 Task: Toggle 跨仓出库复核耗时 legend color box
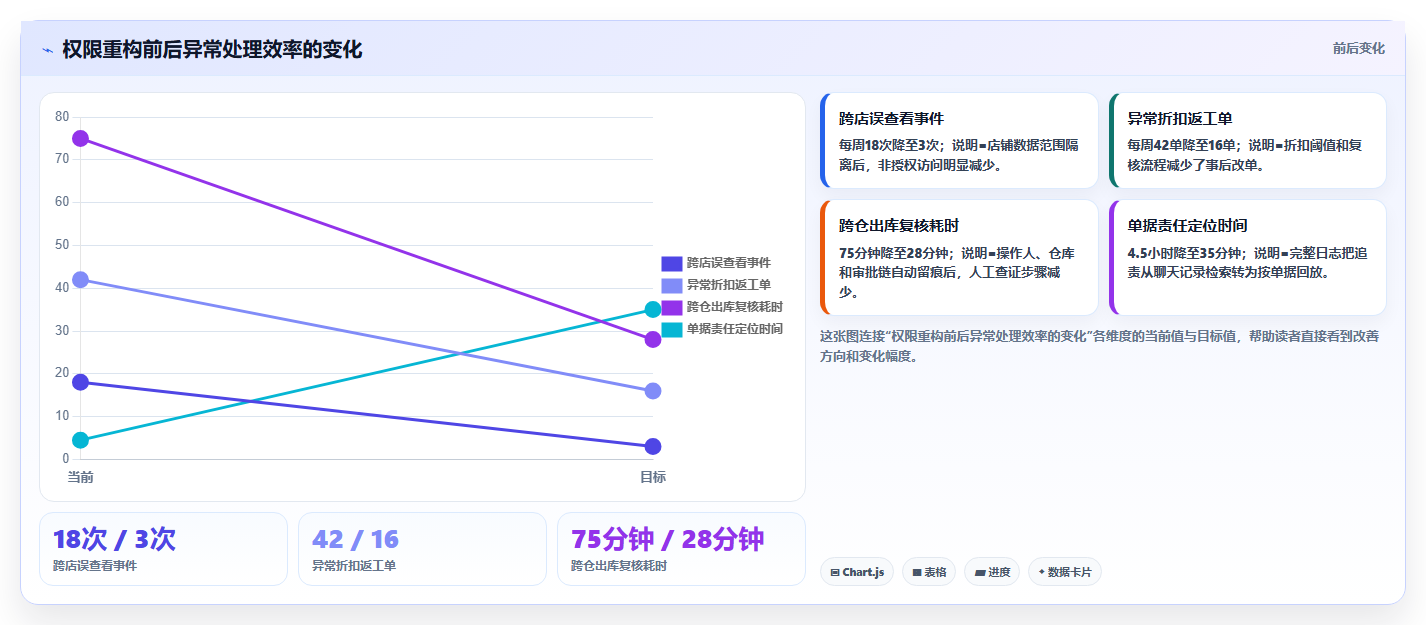[x=672, y=307]
